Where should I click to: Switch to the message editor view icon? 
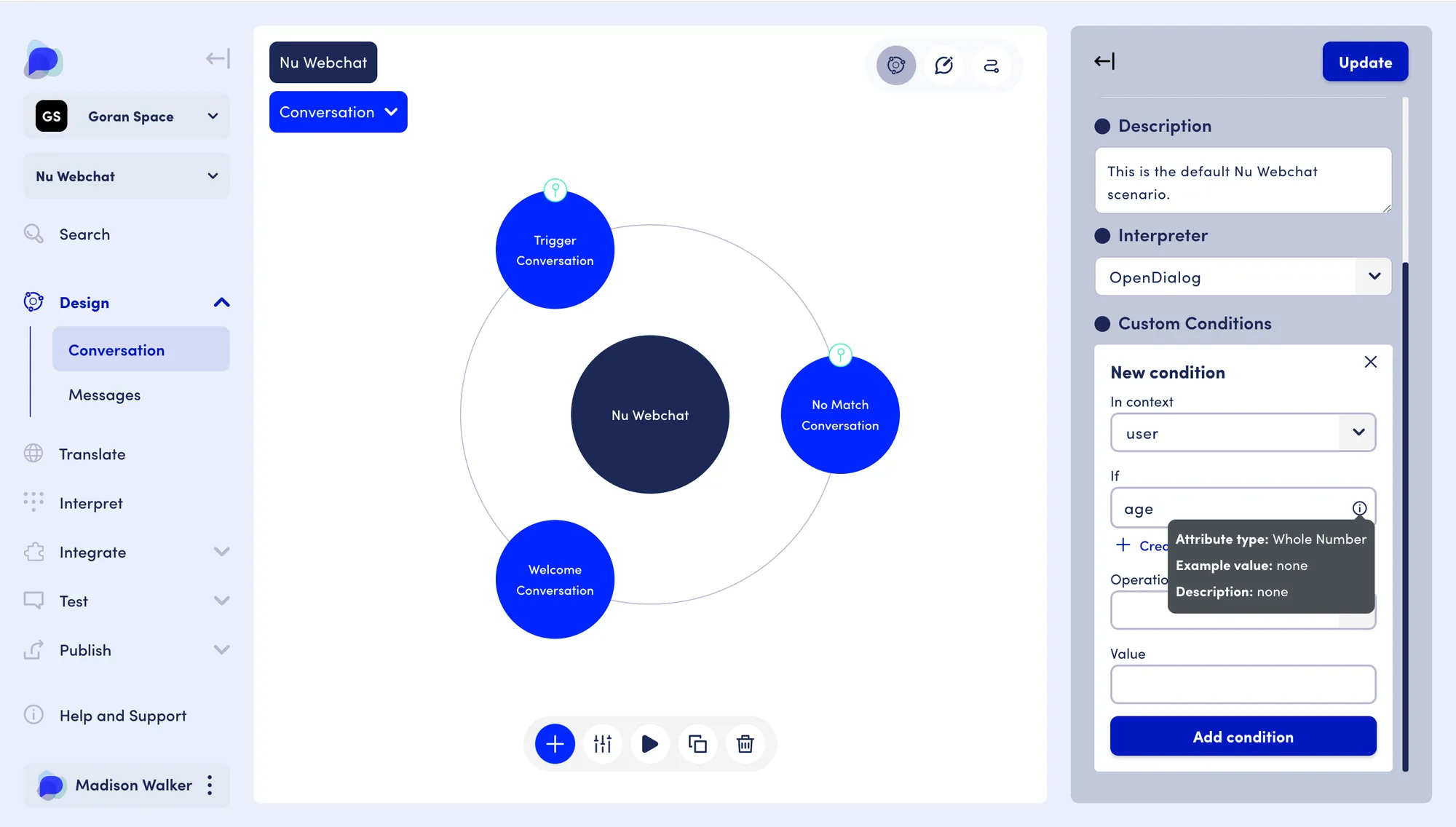coord(944,66)
